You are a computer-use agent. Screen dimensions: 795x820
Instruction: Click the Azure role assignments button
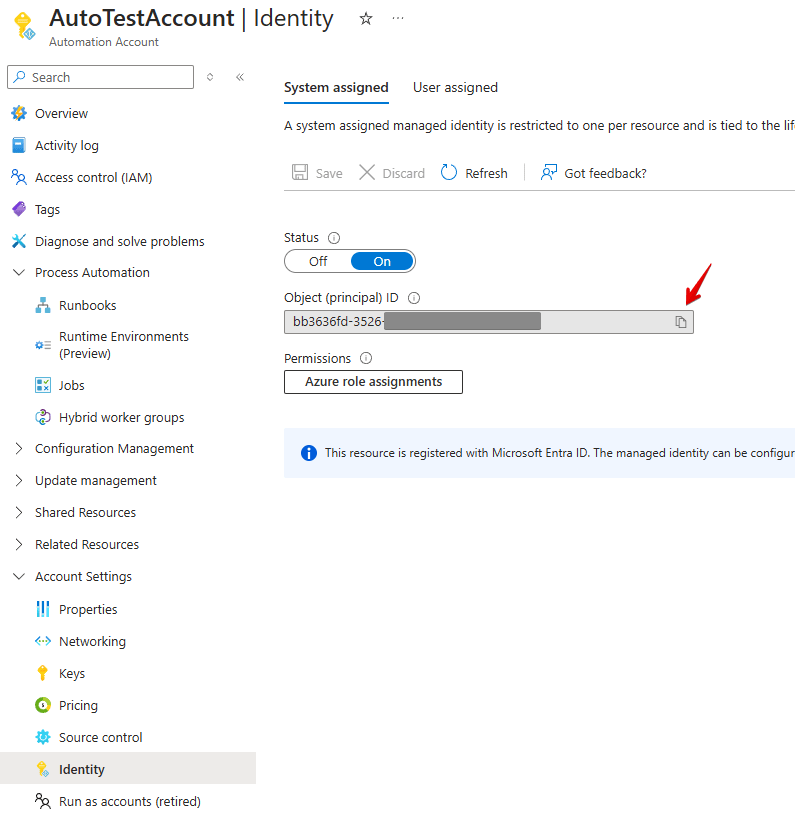pos(373,382)
